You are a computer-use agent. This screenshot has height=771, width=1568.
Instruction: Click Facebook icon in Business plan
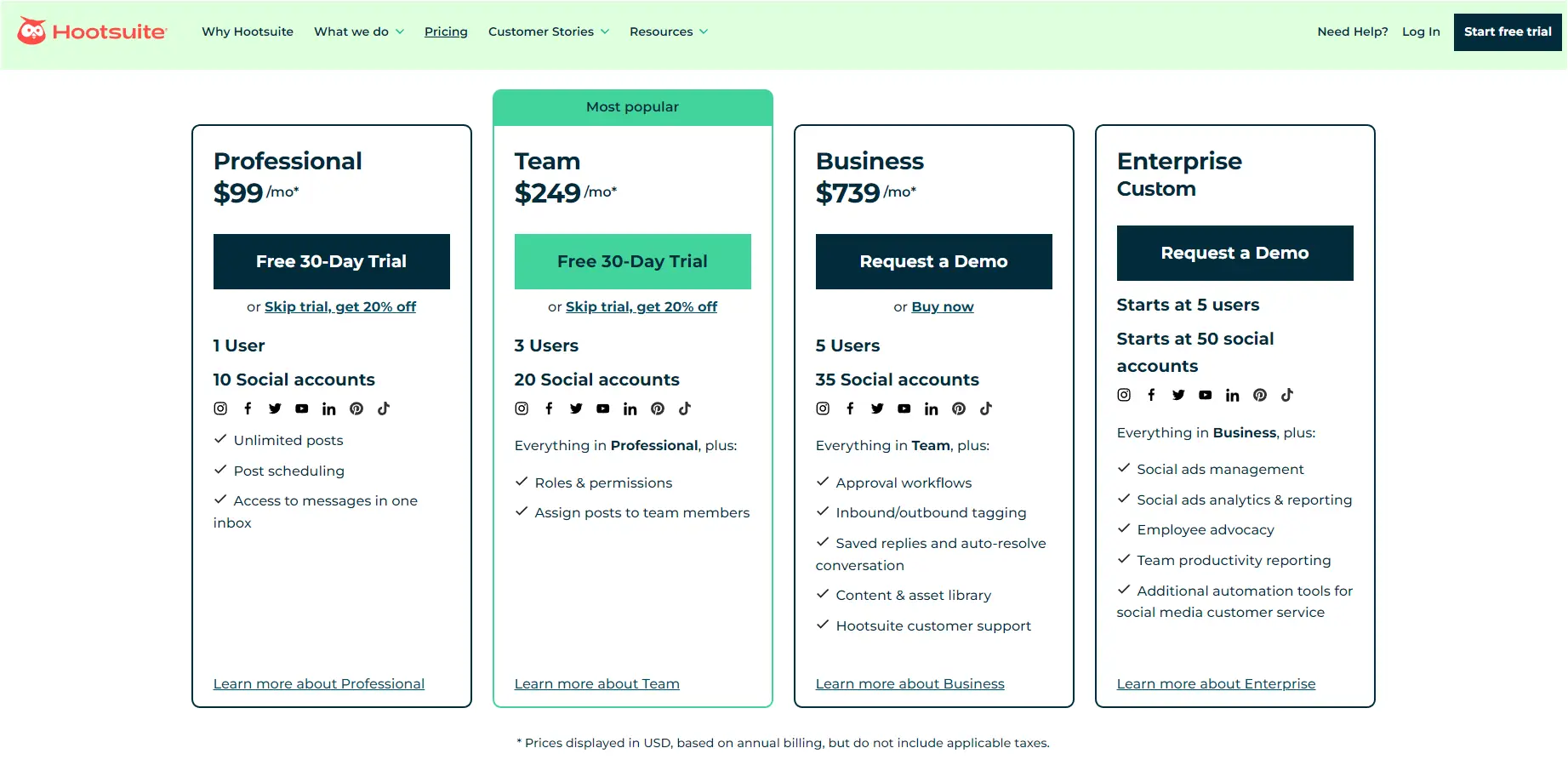click(x=850, y=408)
